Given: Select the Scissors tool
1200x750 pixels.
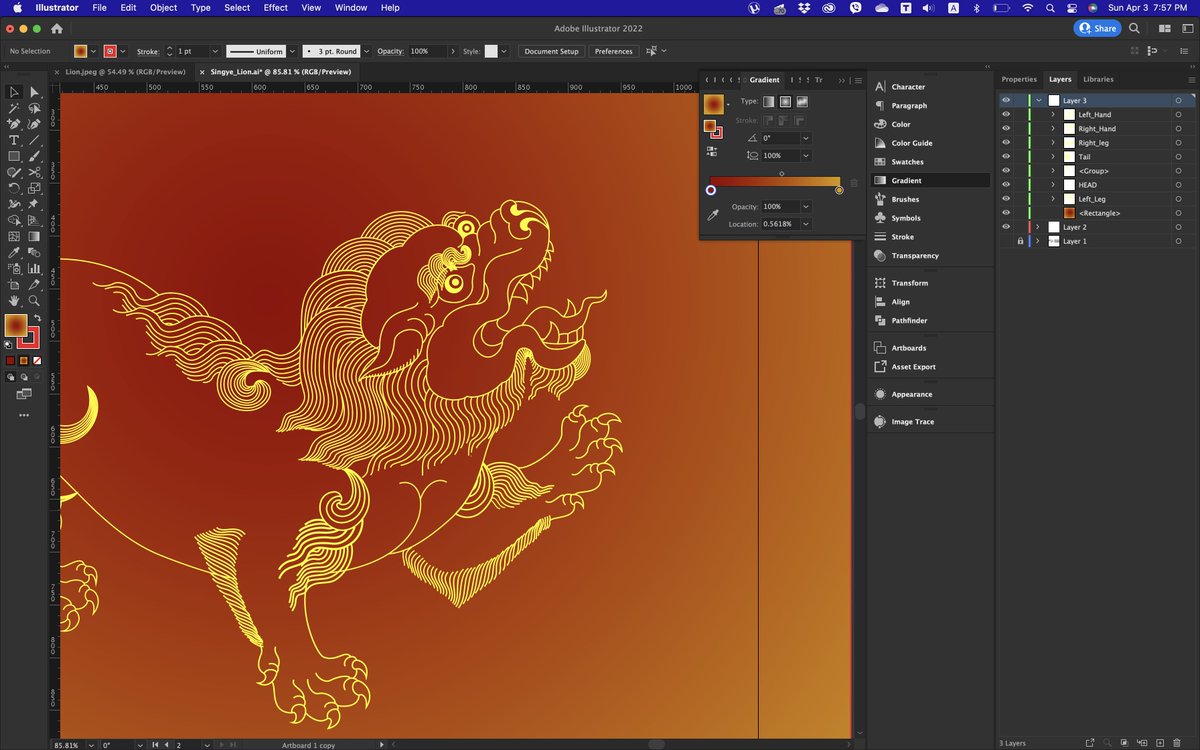Looking at the screenshot, I should 34,172.
